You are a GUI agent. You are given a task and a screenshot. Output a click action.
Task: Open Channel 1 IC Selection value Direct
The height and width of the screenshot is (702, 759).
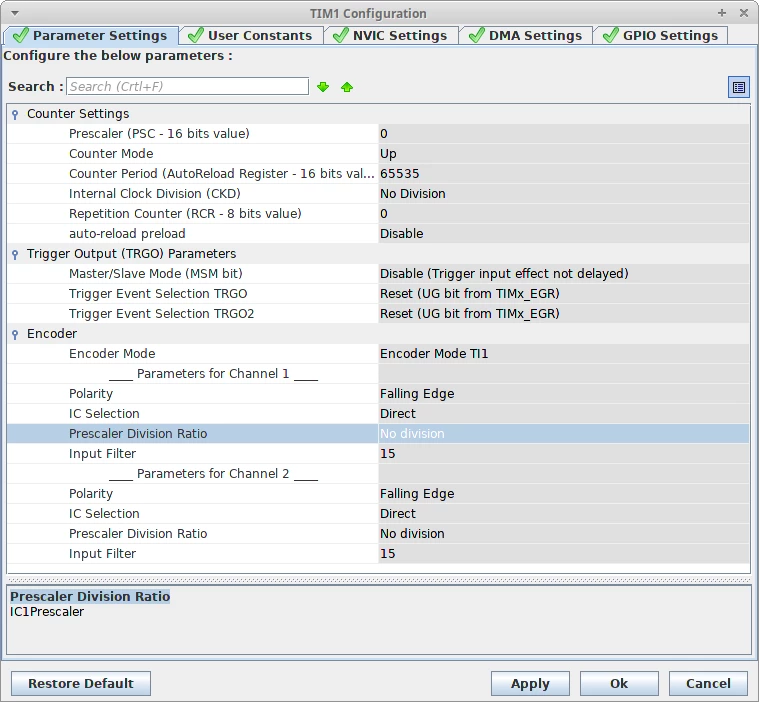564,413
